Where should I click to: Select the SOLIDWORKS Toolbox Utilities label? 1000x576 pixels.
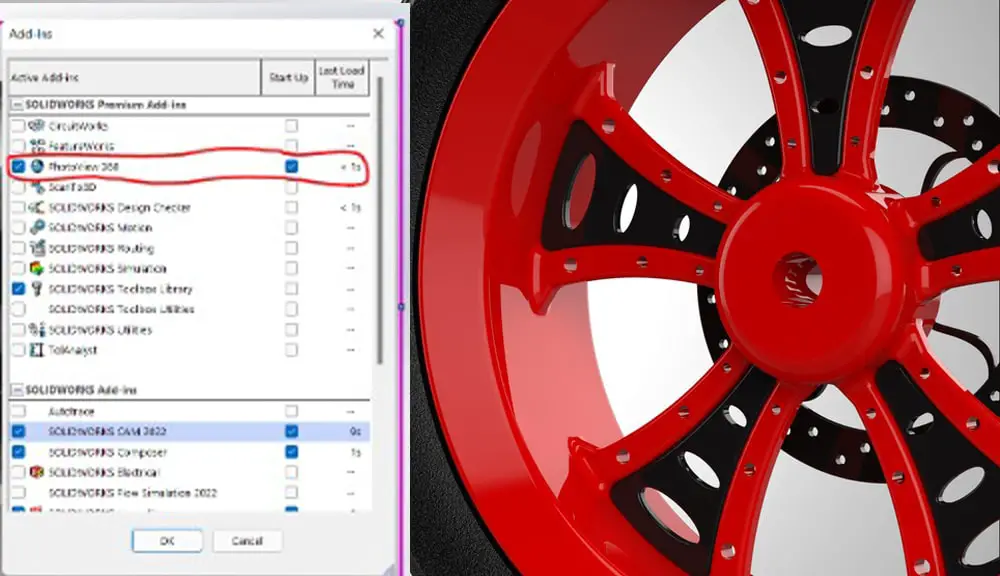(121, 309)
